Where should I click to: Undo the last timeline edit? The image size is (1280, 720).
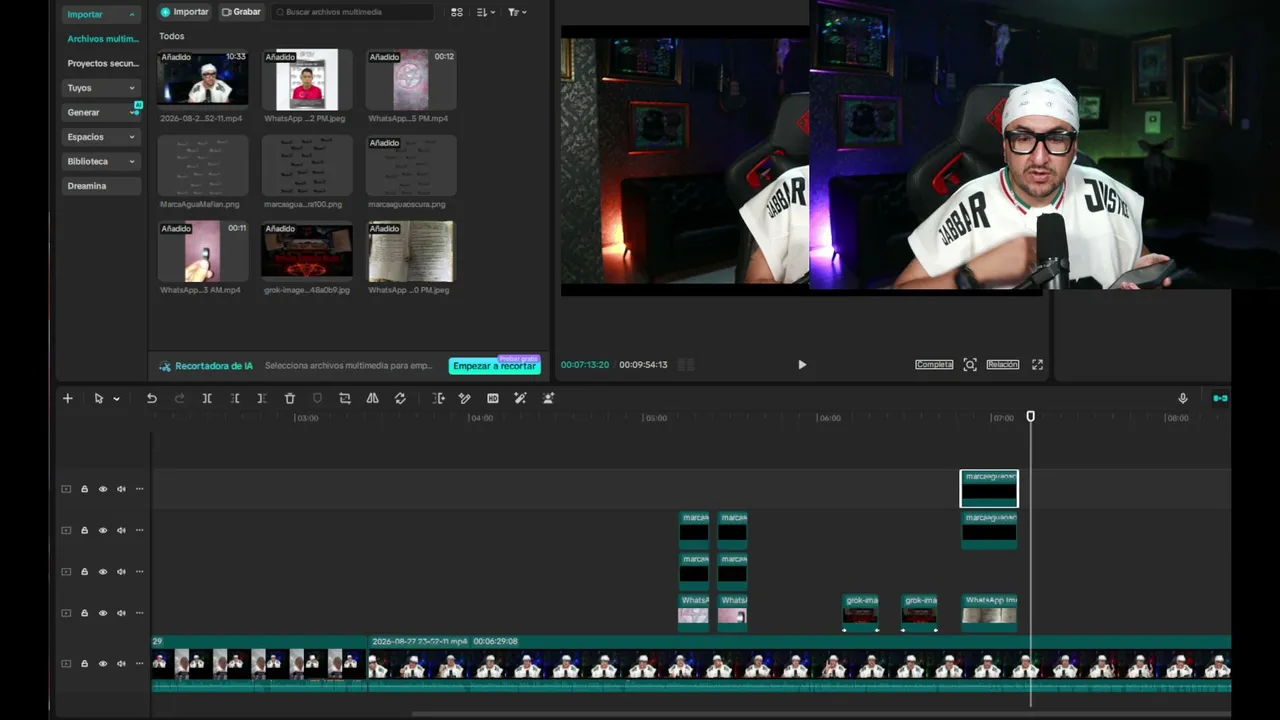coord(152,398)
